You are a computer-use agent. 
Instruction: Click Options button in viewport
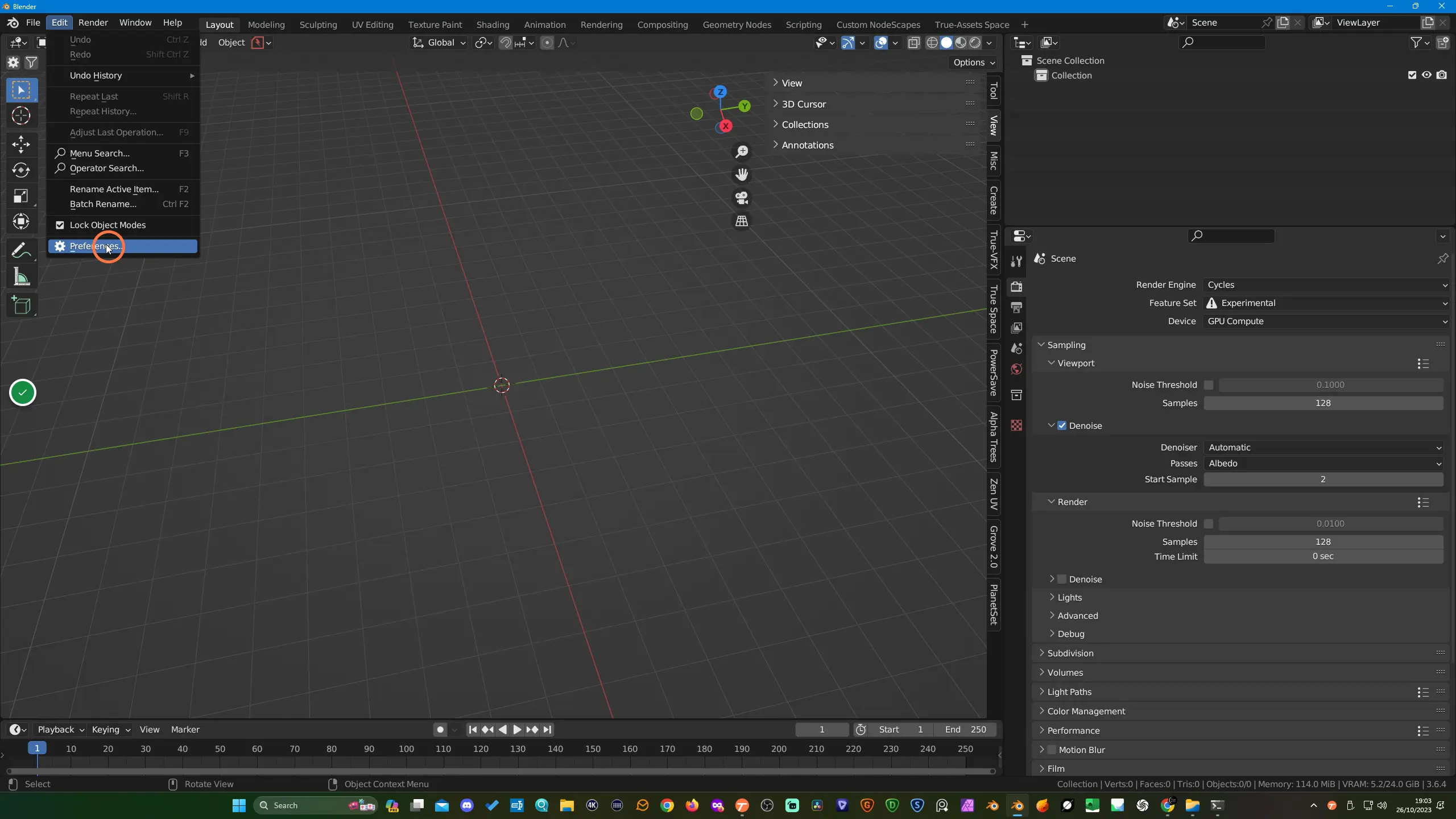(974, 63)
